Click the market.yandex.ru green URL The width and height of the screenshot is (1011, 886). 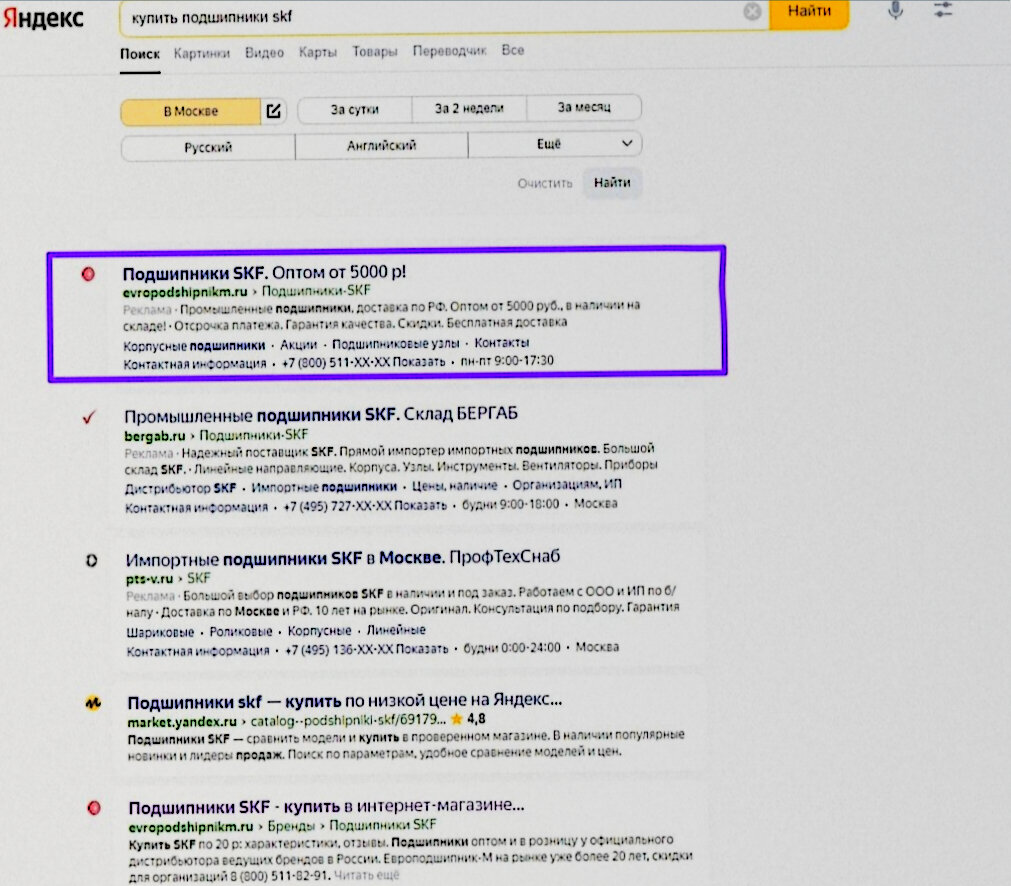(182, 722)
